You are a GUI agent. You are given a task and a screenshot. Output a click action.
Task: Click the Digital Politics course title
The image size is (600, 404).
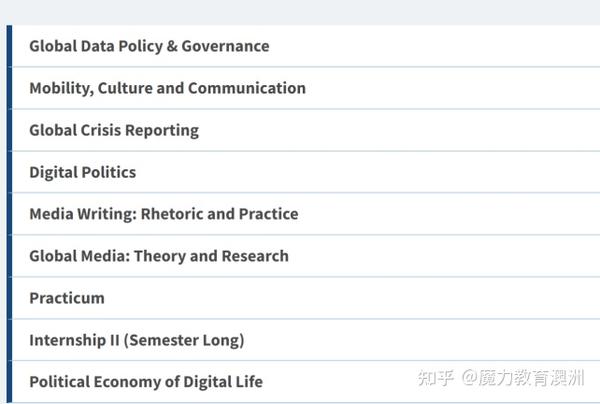83,172
